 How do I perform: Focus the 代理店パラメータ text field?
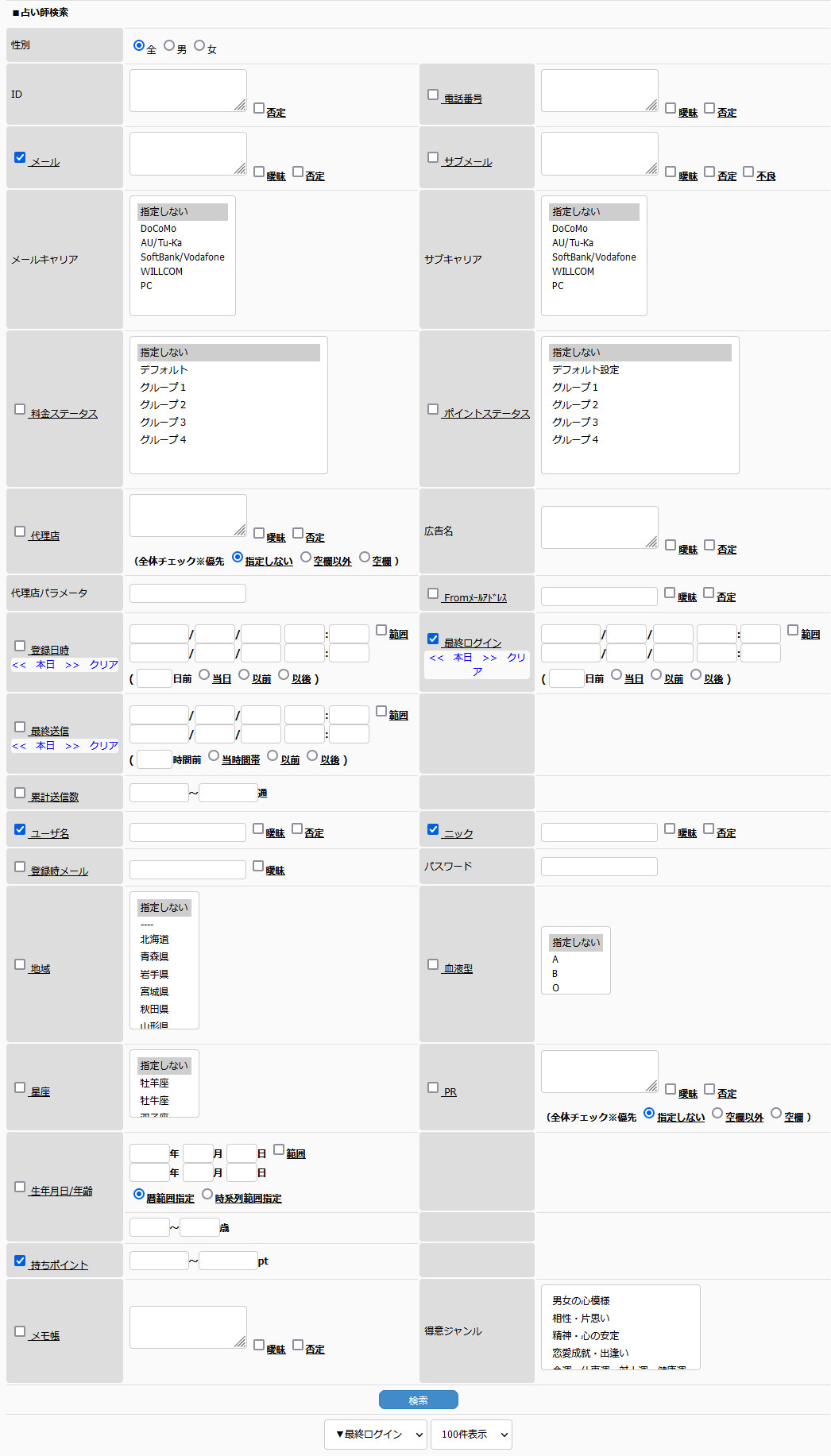coord(187,593)
